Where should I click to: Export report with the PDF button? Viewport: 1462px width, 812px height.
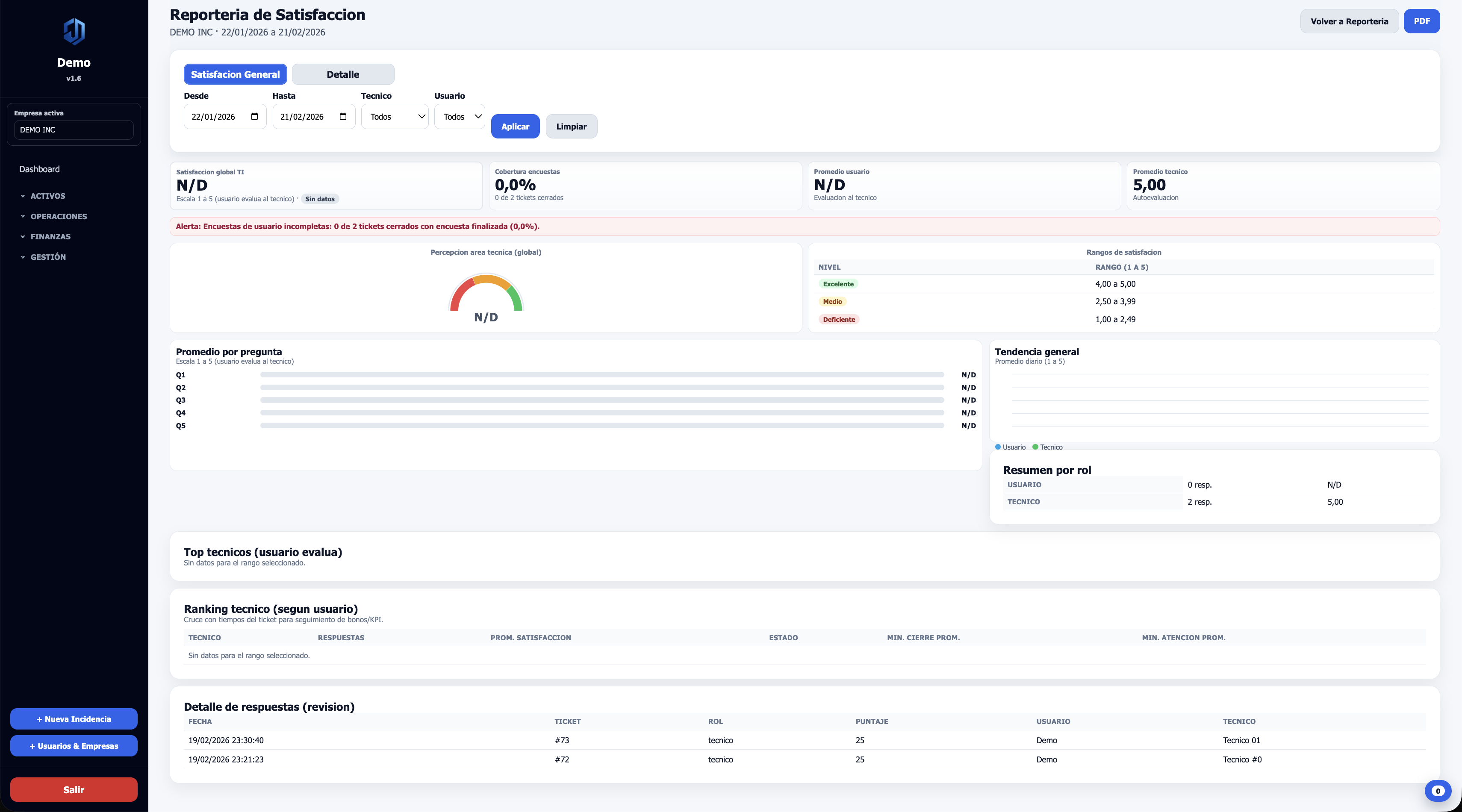[x=1421, y=21]
